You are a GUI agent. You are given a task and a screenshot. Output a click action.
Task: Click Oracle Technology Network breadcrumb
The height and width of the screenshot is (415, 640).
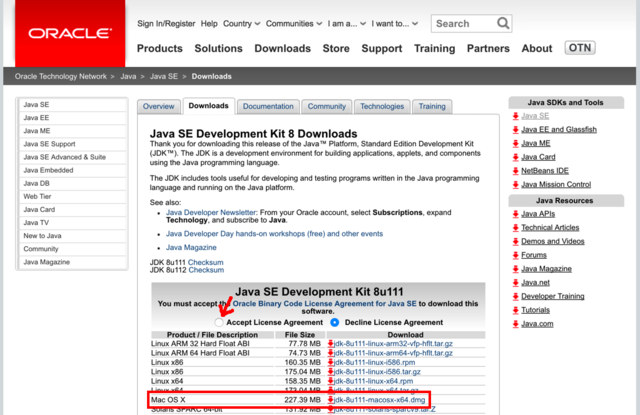pos(60,76)
